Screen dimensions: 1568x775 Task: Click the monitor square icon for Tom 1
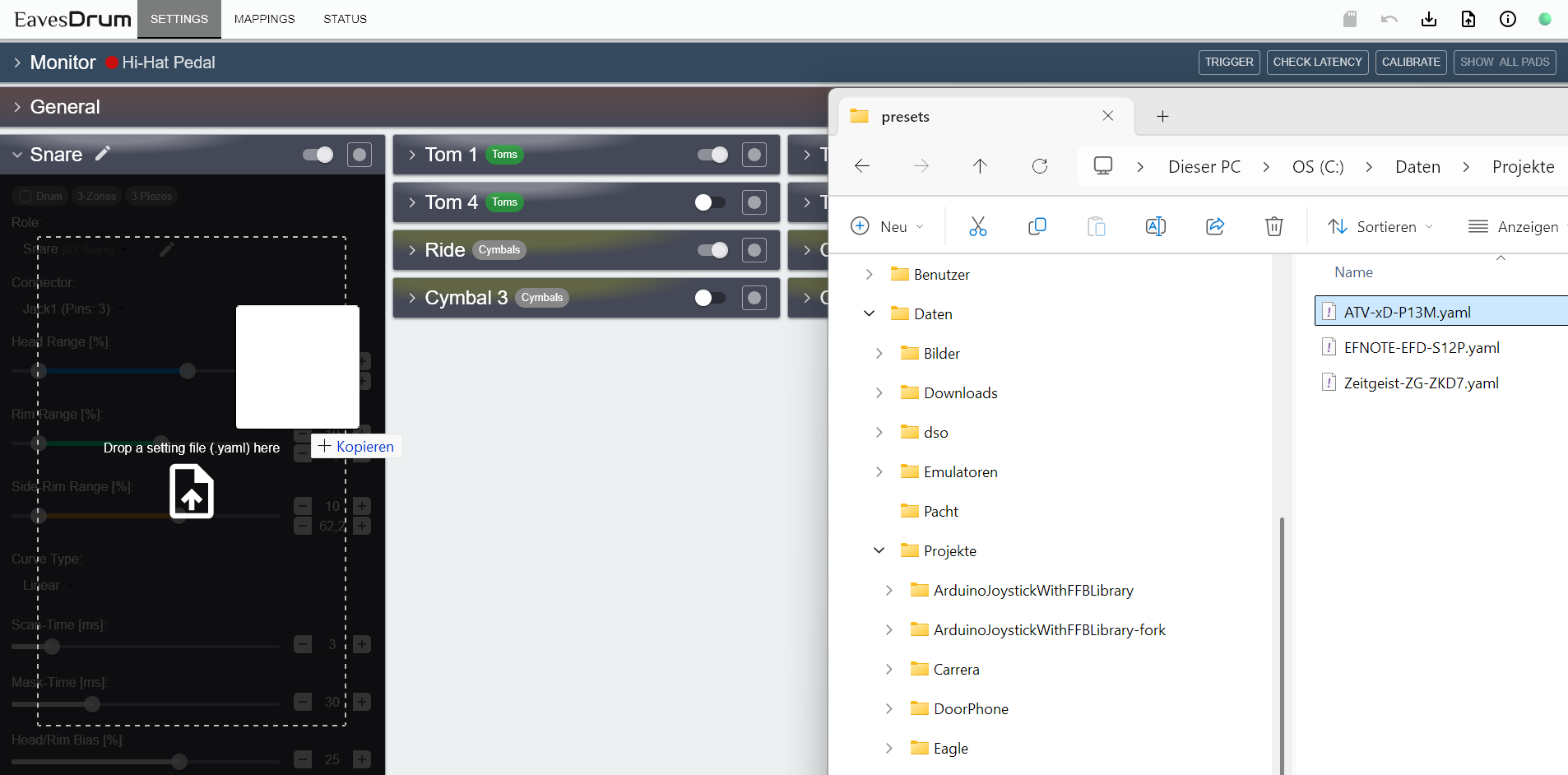pyautogui.click(x=754, y=155)
